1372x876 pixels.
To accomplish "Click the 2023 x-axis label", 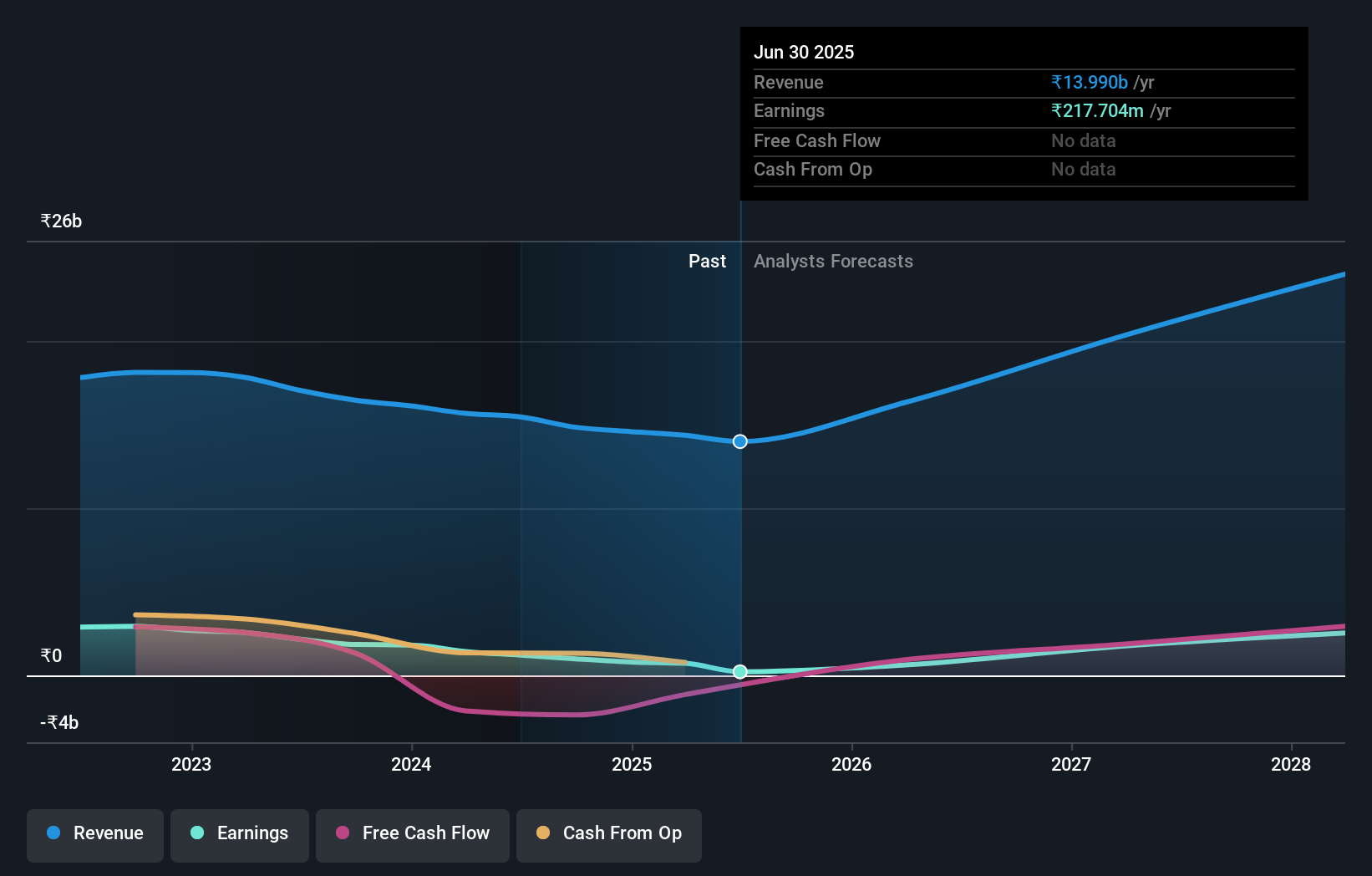I will pos(191,764).
